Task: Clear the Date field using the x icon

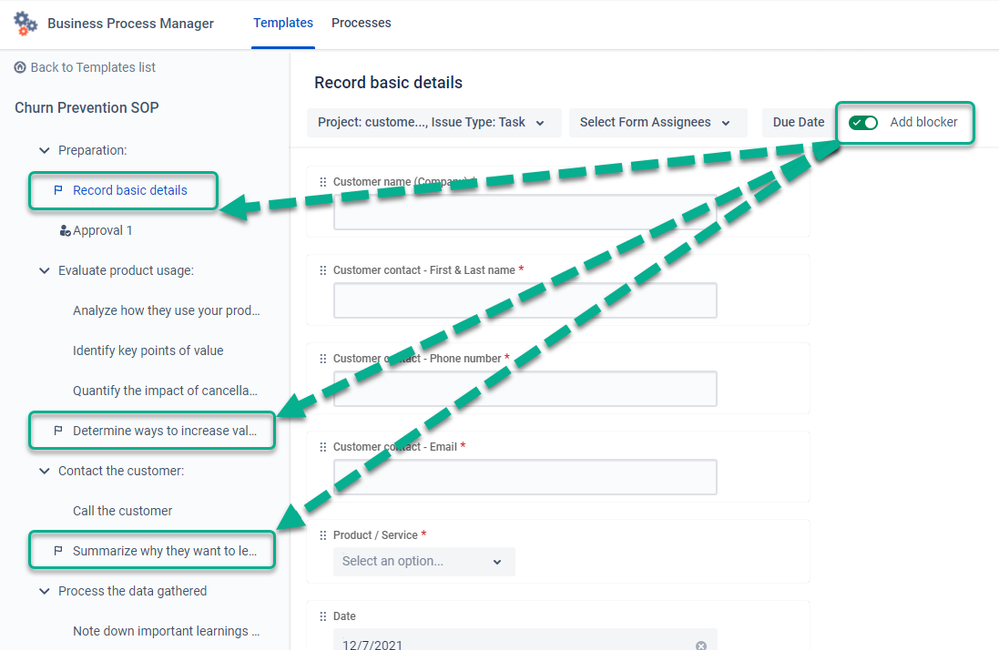Action: 701,645
